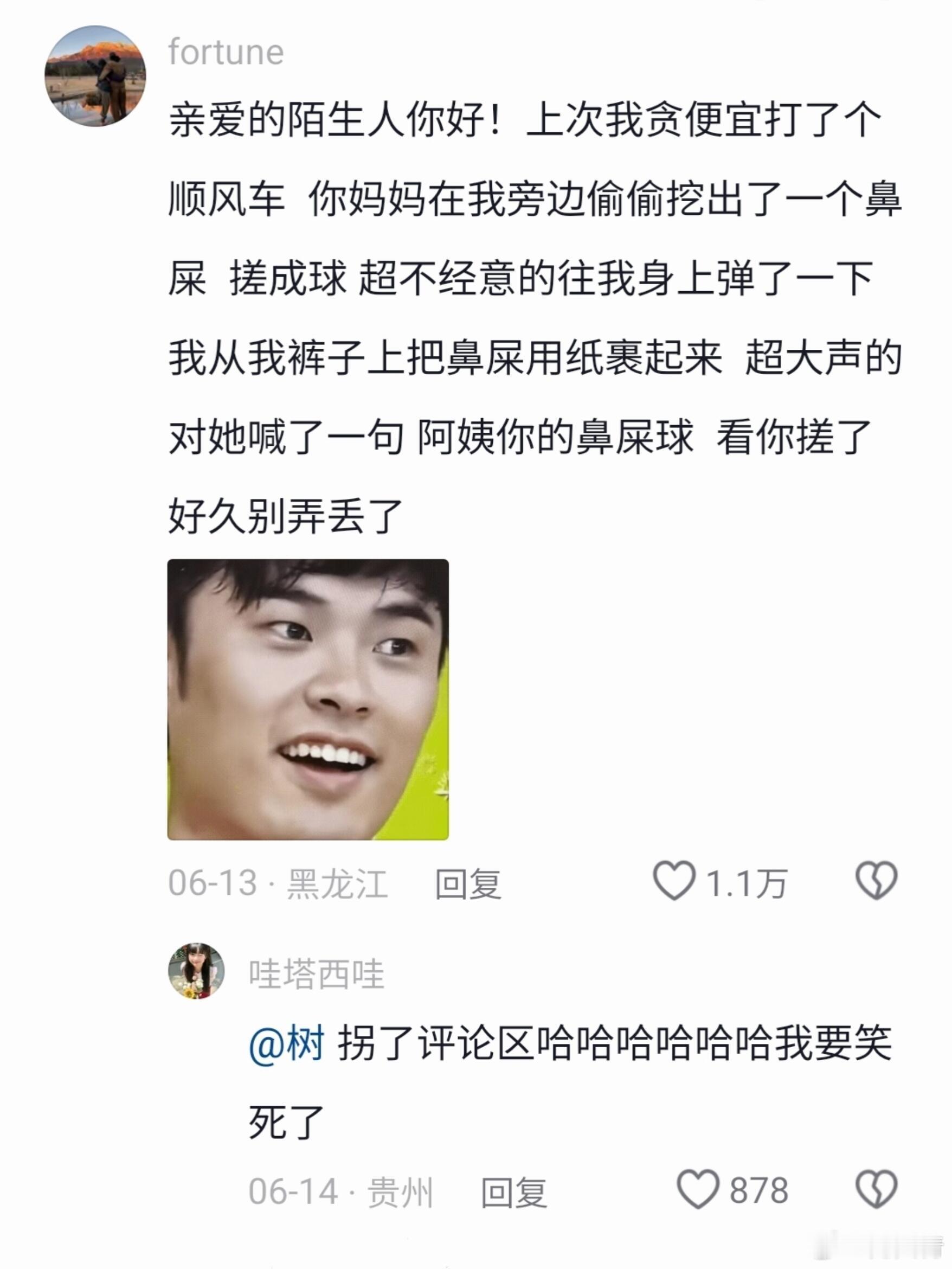Dislike 哇塔西哇's reply with broken heart
The width and height of the screenshot is (952, 1269).
876,1189
